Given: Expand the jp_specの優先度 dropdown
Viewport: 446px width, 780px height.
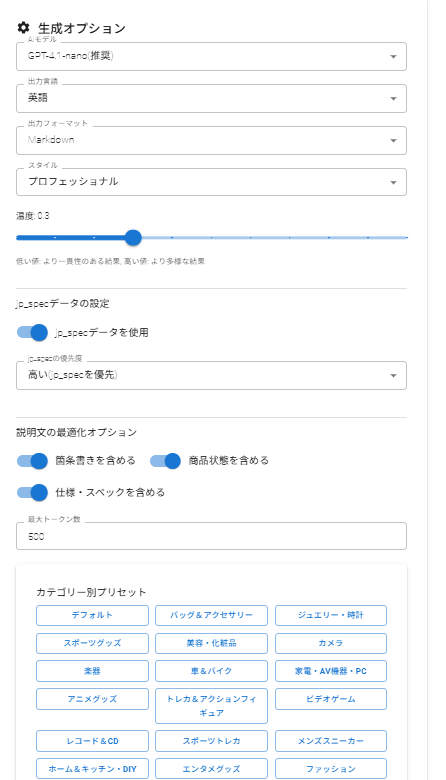Looking at the screenshot, I should click(x=211, y=376).
